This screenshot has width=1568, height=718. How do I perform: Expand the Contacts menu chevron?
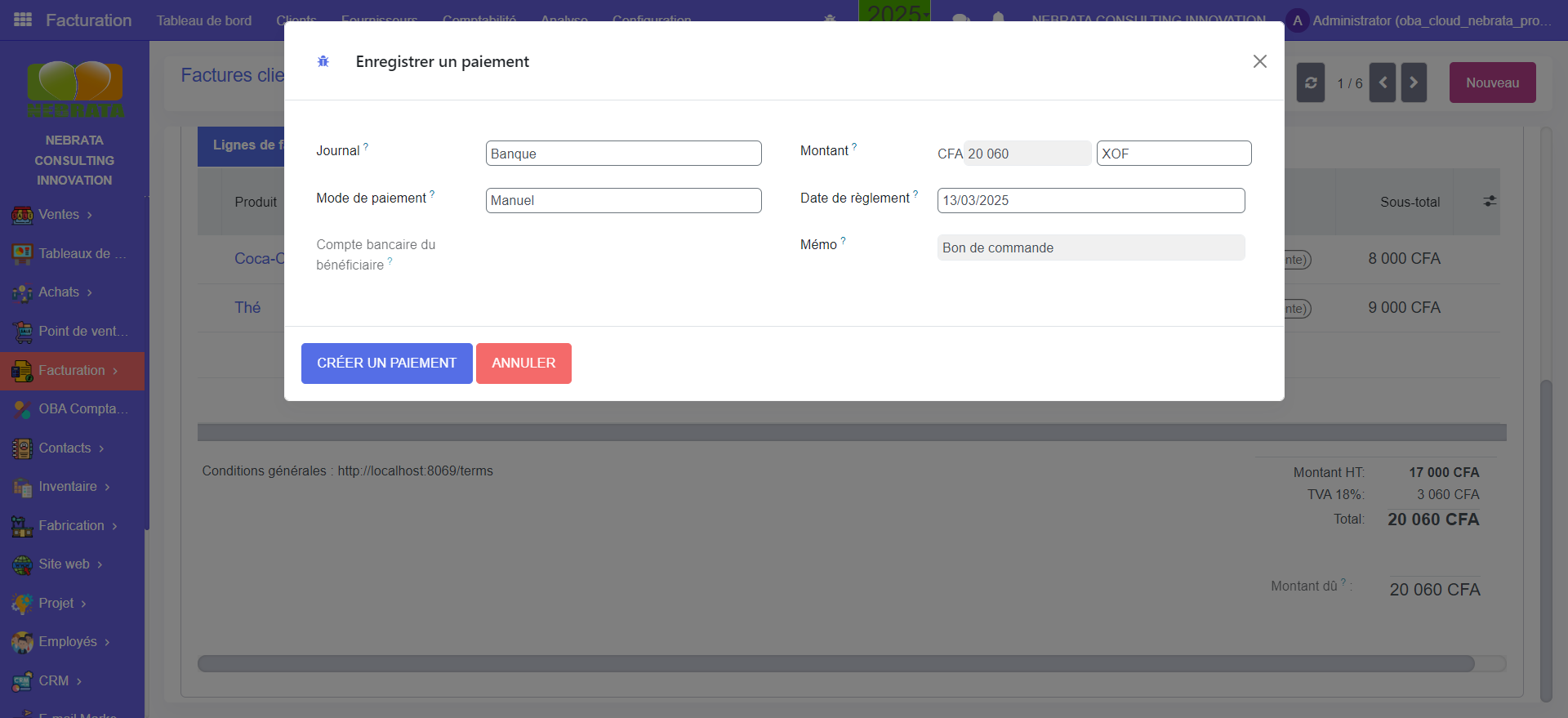[x=101, y=448]
